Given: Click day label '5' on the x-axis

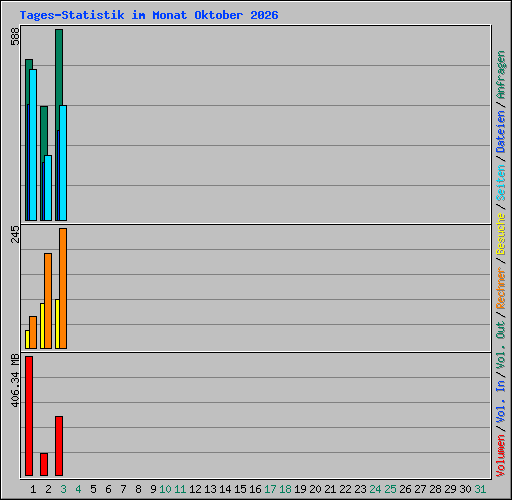Looking at the screenshot, I should [x=93, y=489].
